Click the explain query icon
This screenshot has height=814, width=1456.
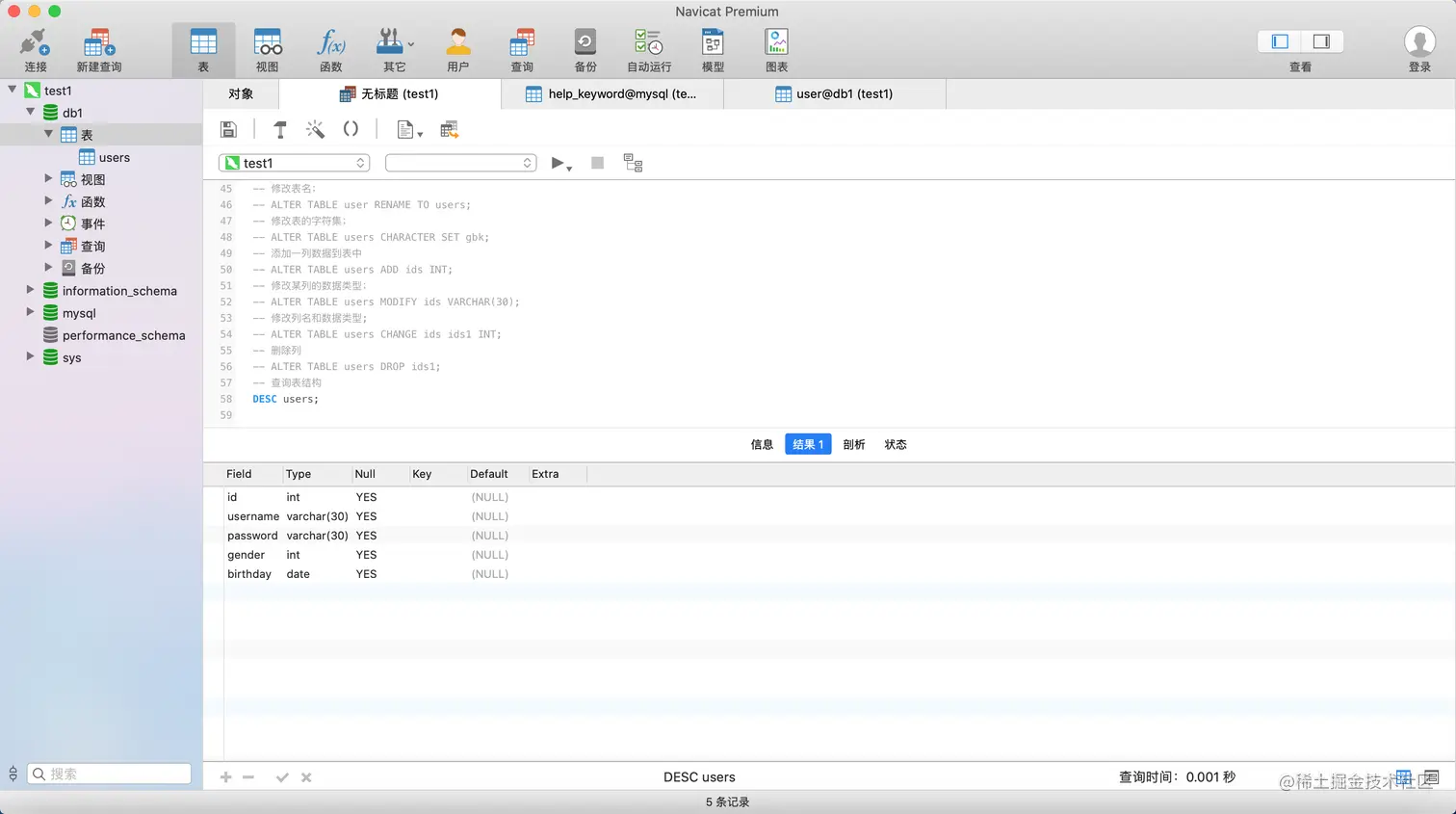tap(633, 163)
